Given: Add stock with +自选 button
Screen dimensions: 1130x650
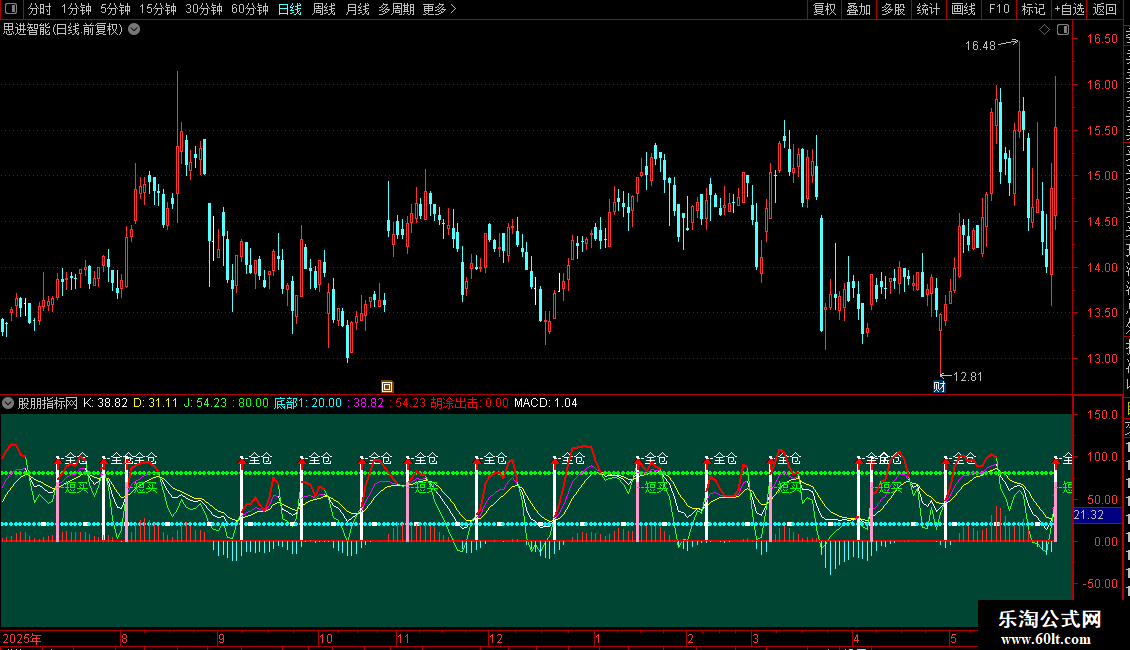Looking at the screenshot, I should tap(1069, 9).
